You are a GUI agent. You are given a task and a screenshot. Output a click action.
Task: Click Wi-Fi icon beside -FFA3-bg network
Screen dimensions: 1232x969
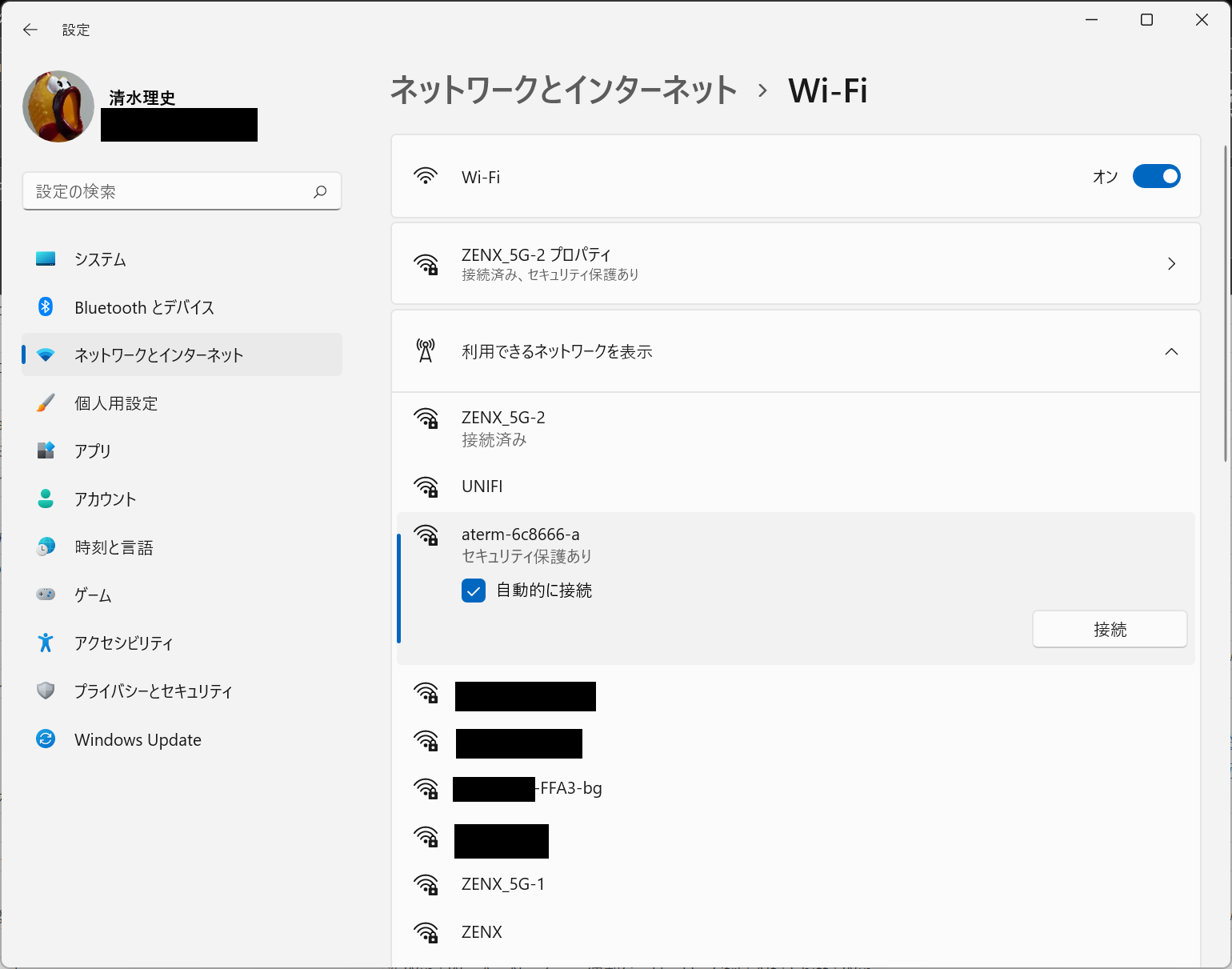coord(426,789)
